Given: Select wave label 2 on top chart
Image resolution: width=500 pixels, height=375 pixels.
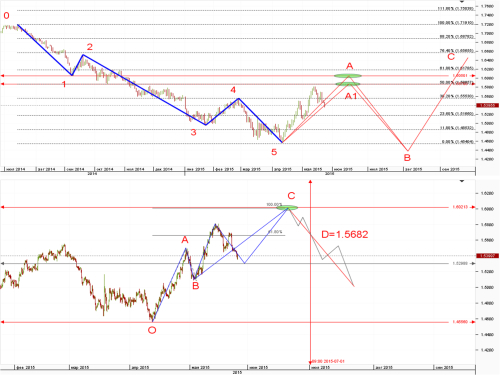Looking at the screenshot, I should [90, 47].
